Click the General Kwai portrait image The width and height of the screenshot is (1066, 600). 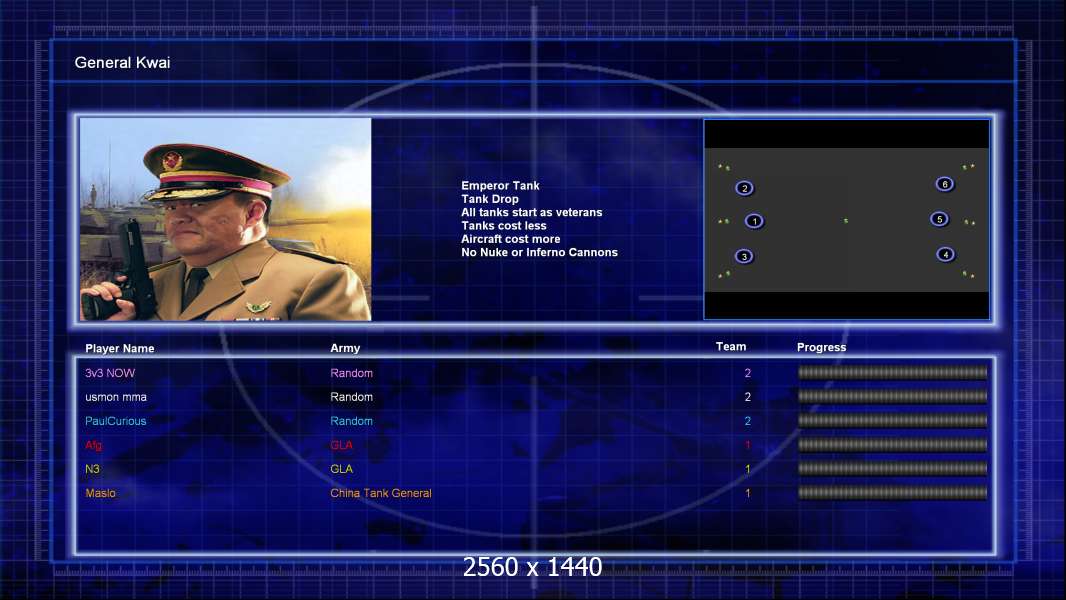226,219
